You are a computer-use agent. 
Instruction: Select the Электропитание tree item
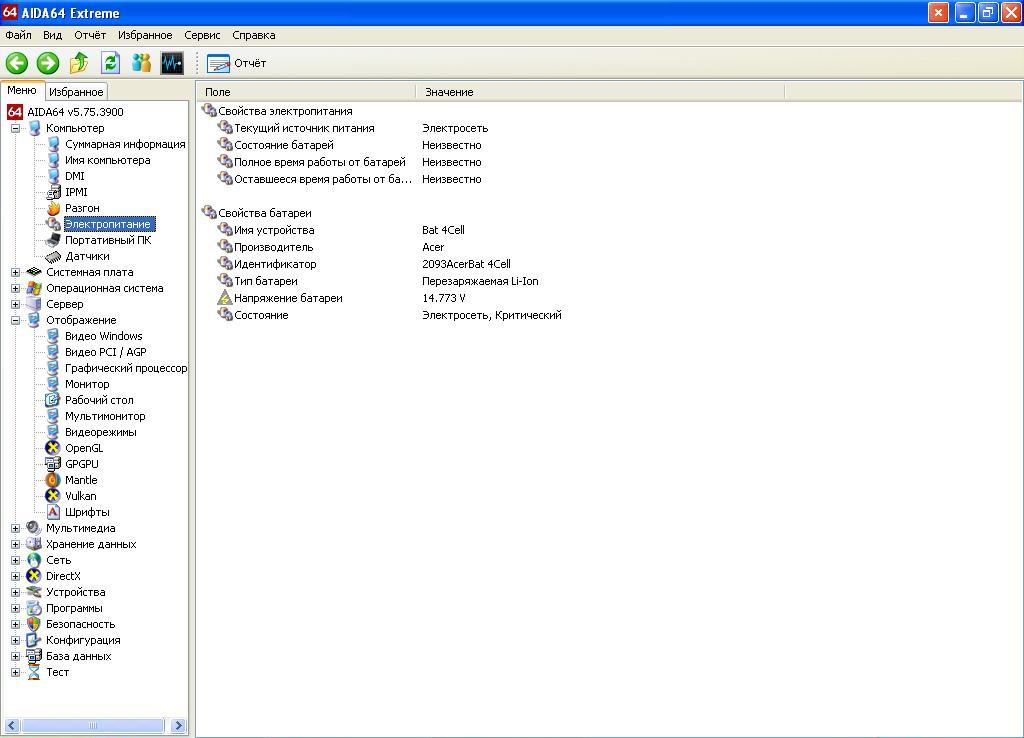pos(109,224)
